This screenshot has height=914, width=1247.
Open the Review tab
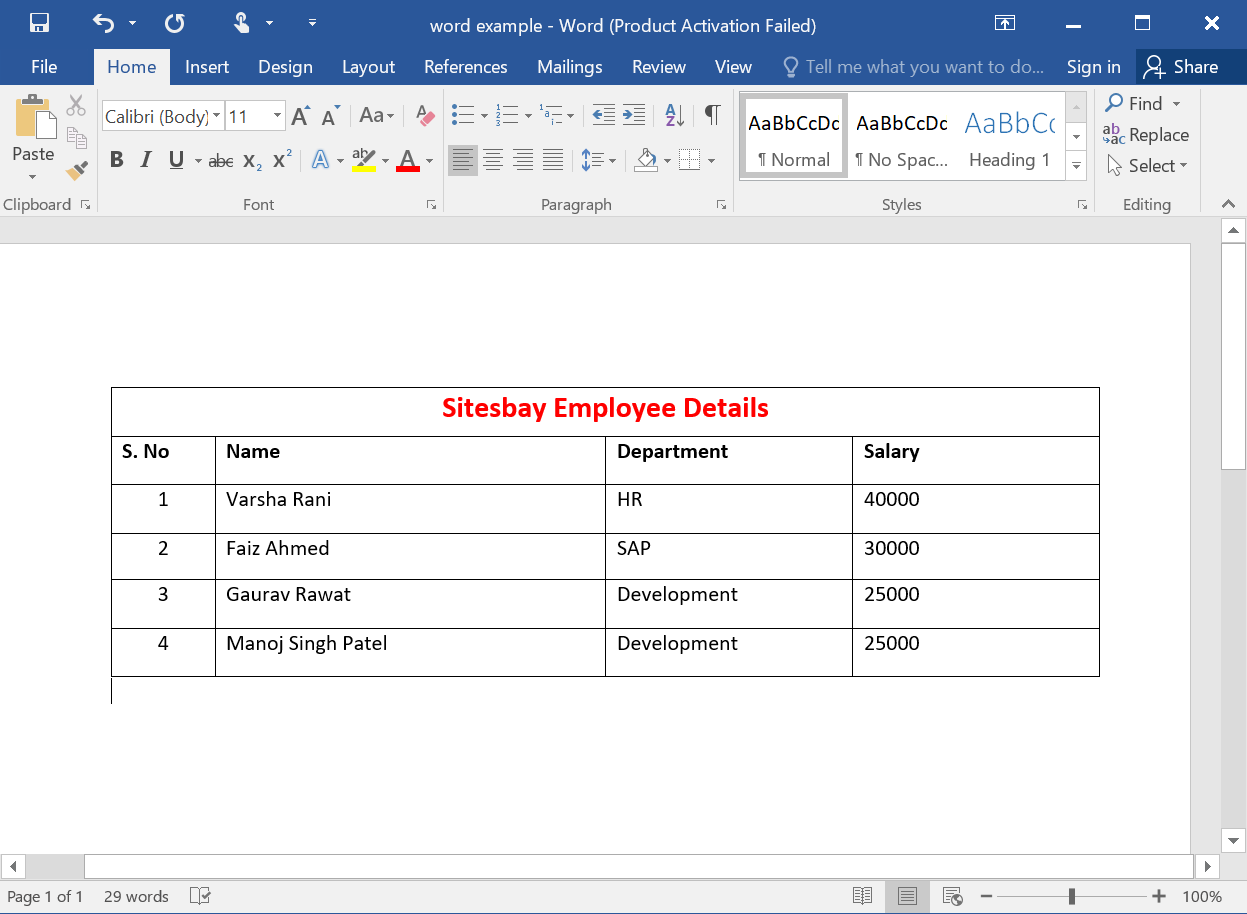[658, 67]
